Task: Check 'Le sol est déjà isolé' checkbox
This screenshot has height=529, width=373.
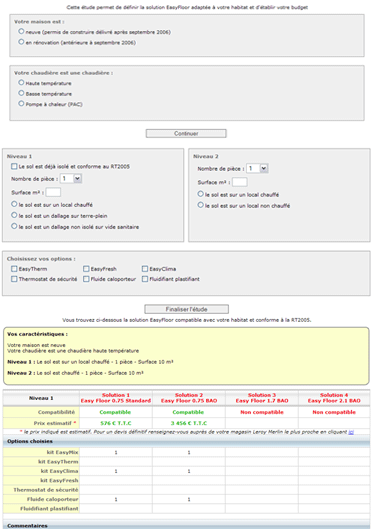Action: point(14,166)
